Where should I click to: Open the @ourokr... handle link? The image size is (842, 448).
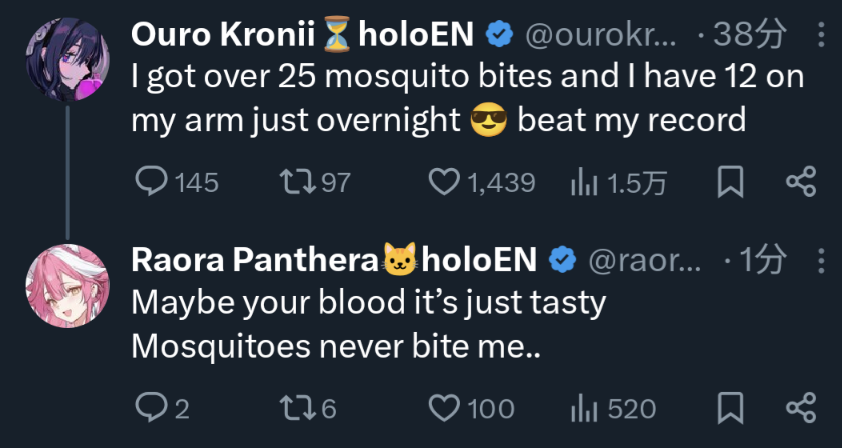[600, 36]
